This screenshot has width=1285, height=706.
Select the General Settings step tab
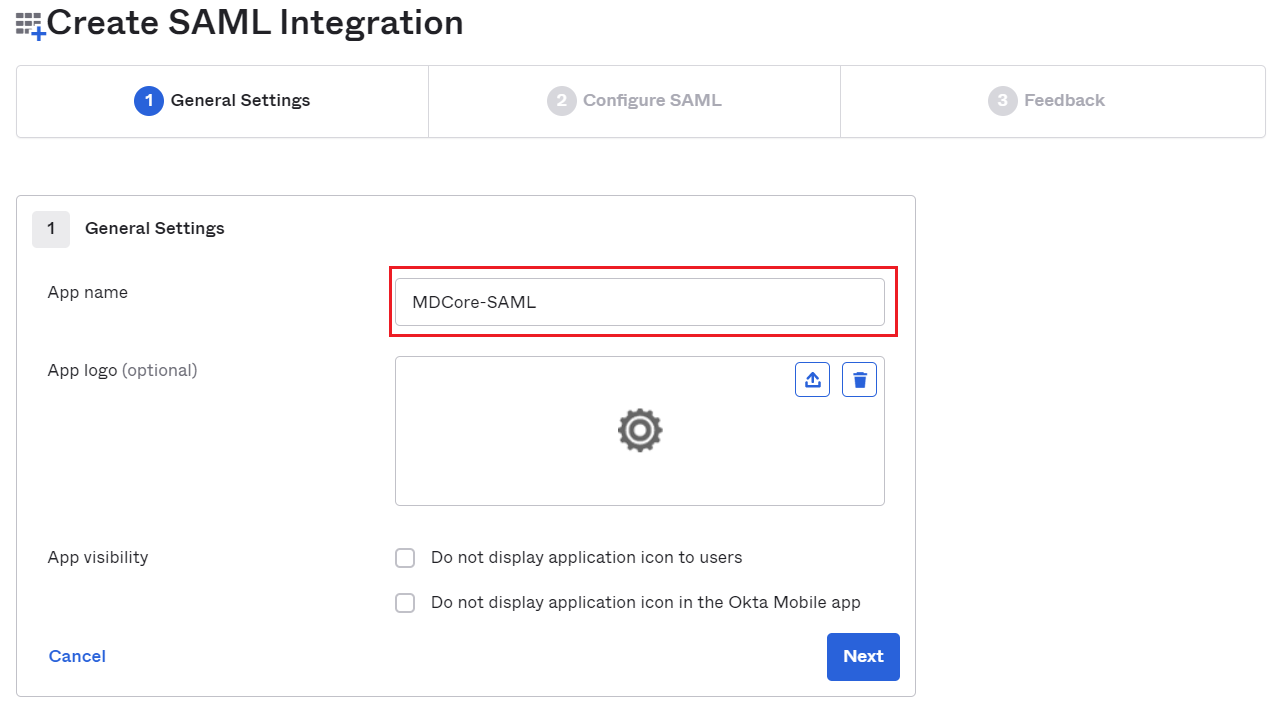click(222, 101)
